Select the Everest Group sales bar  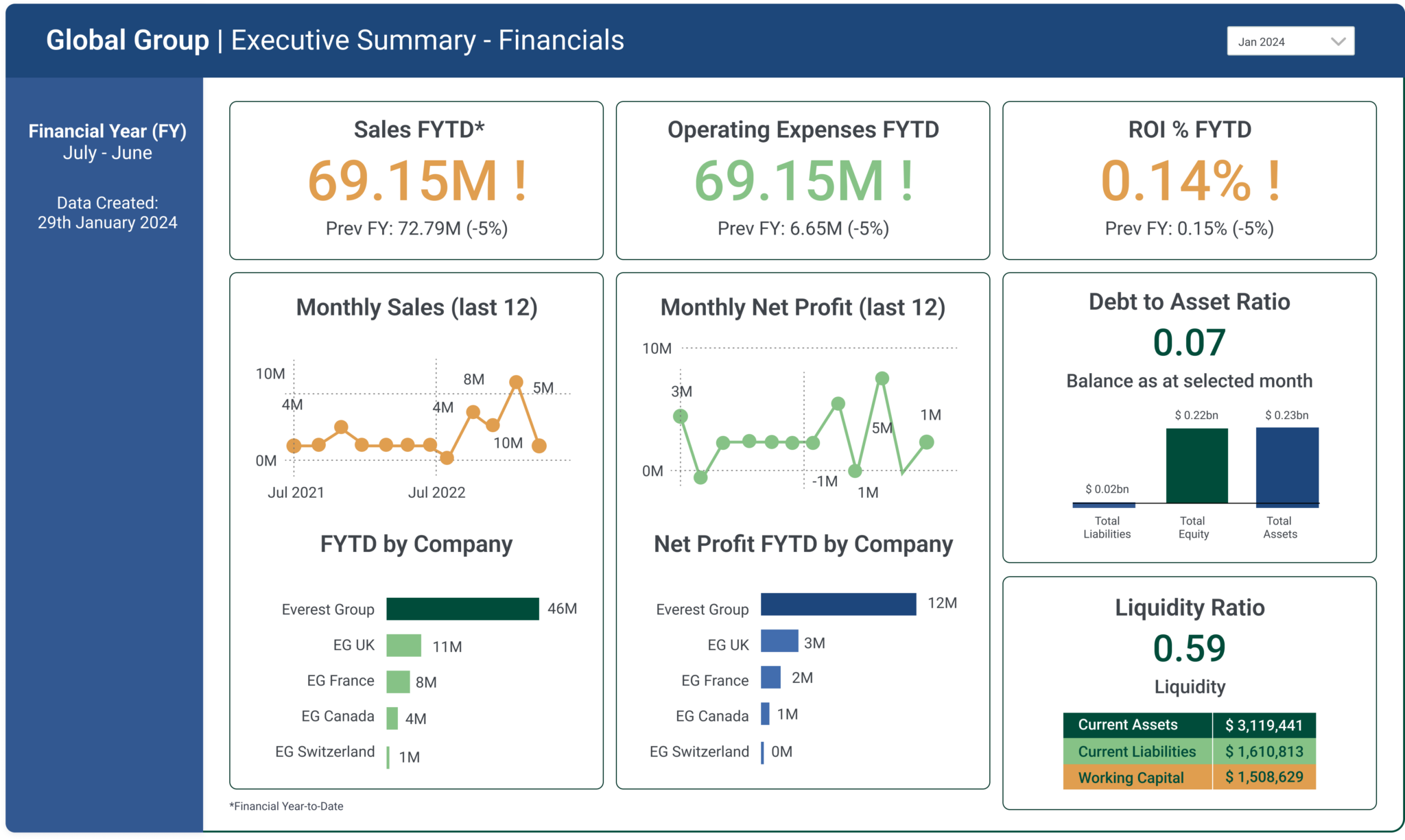pyautogui.click(x=462, y=608)
